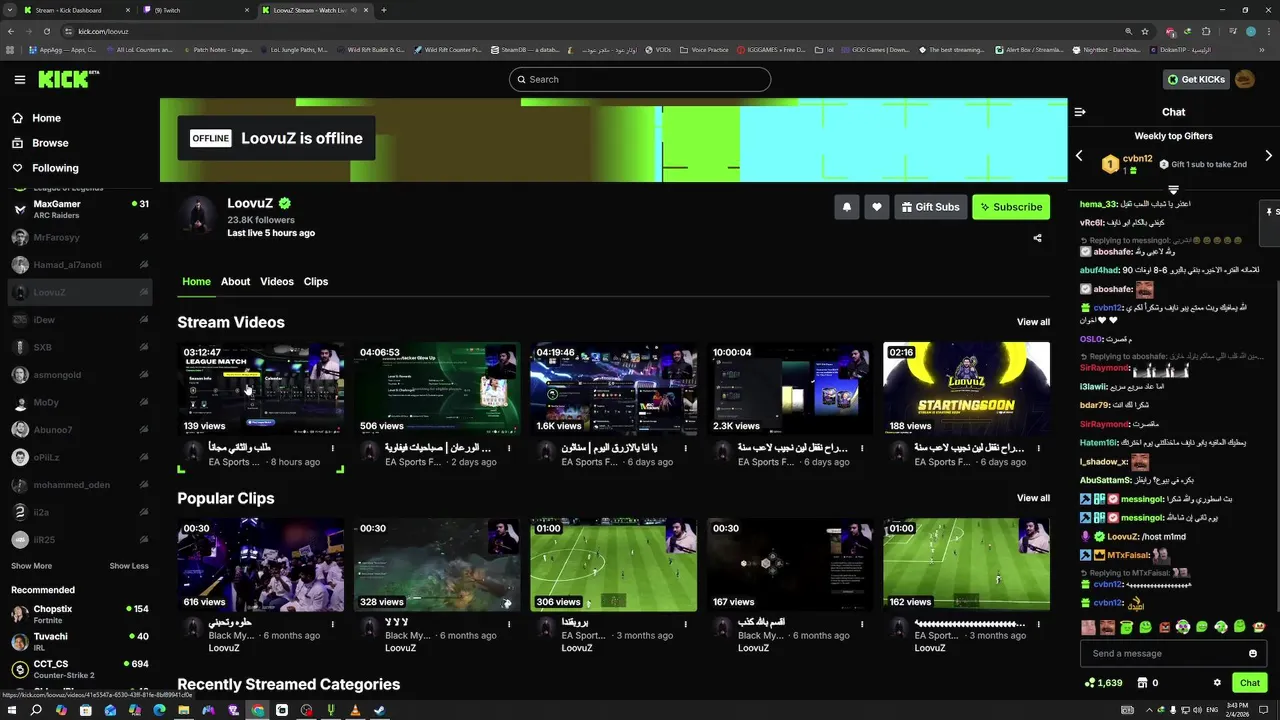
Task: Click Show Less in sidebar
Action: [x=129, y=566]
